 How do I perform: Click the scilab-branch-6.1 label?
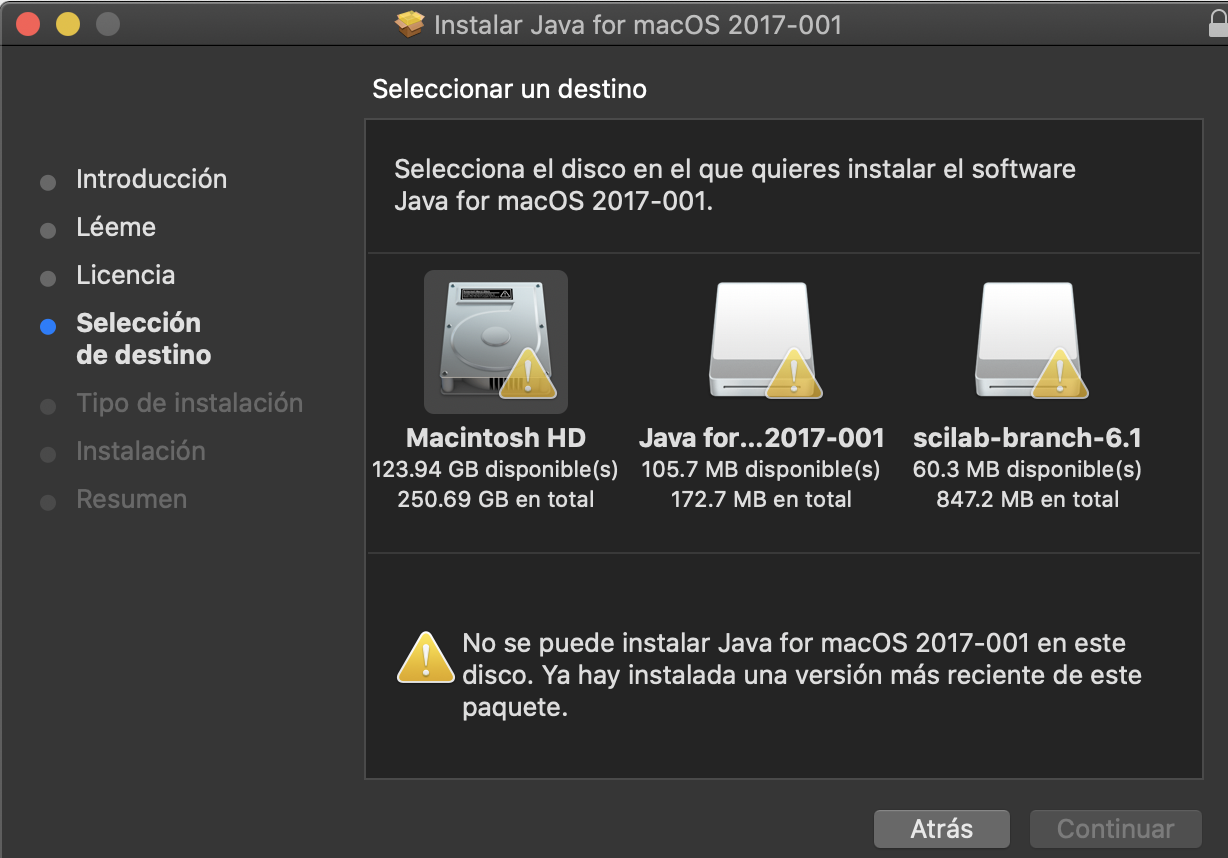[x=1027, y=438]
